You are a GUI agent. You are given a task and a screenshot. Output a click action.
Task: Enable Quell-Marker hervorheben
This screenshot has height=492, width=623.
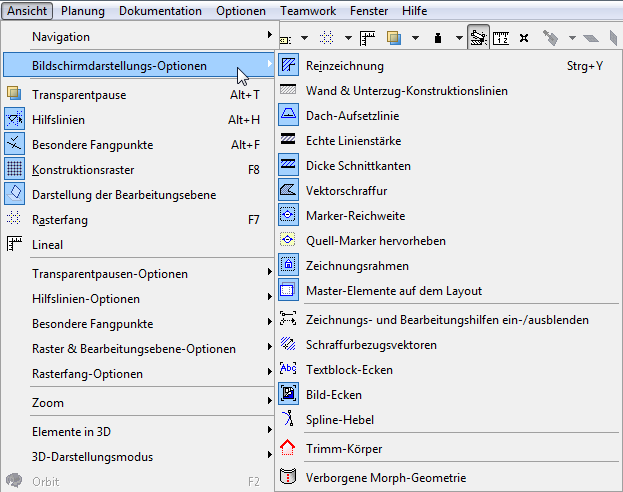pyautogui.click(x=448, y=241)
